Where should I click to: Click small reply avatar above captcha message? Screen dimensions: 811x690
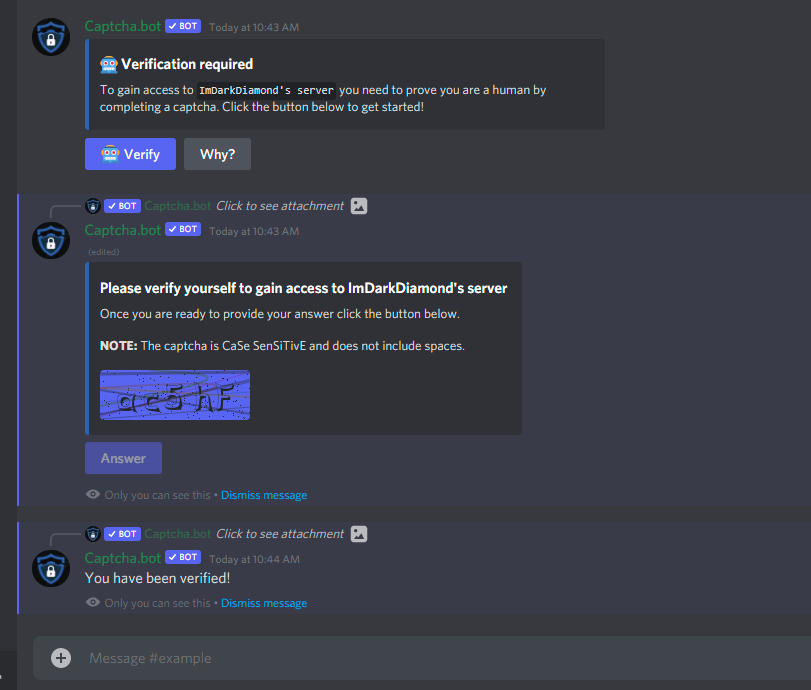(x=93, y=206)
